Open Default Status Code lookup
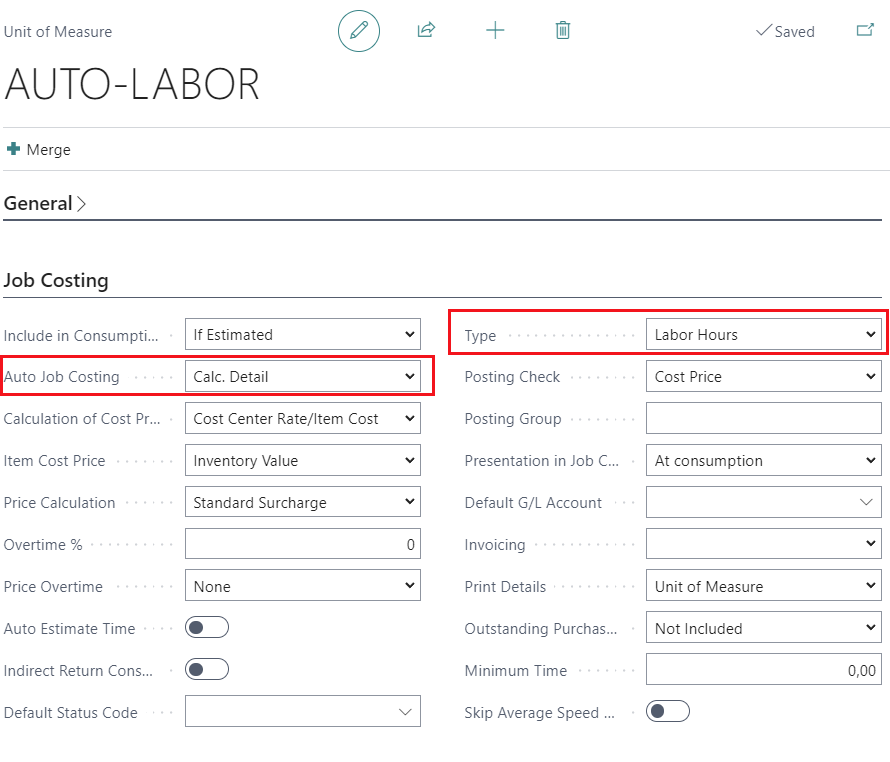This screenshot has height=762, width=890. (x=303, y=711)
